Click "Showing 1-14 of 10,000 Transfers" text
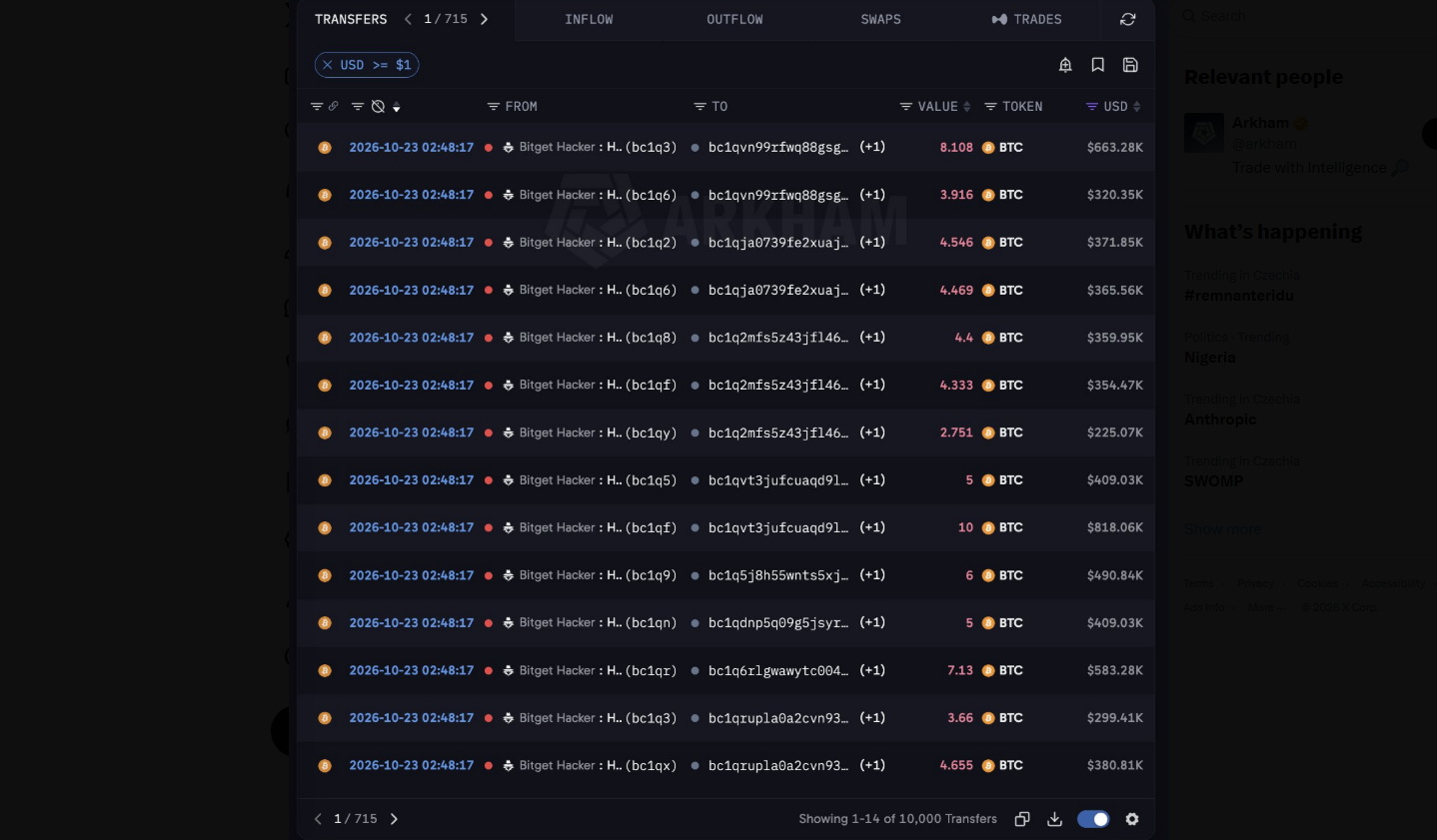Viewport: 1437px width, 840px height. coord(897,819)
